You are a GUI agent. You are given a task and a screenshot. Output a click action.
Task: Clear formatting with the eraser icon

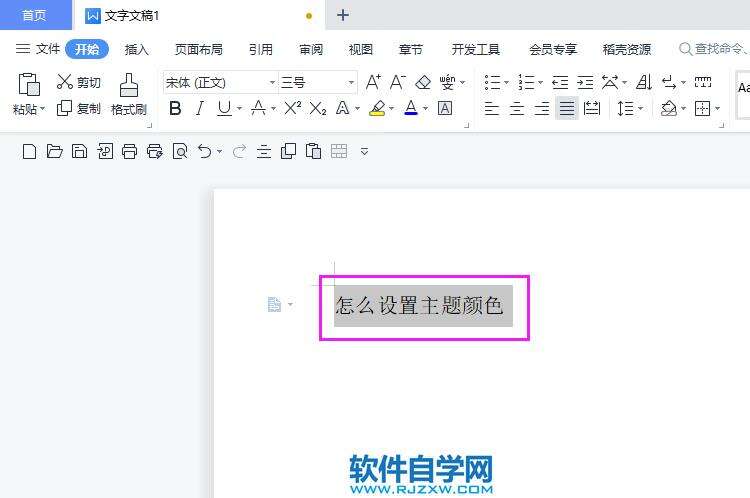[423, 82]
